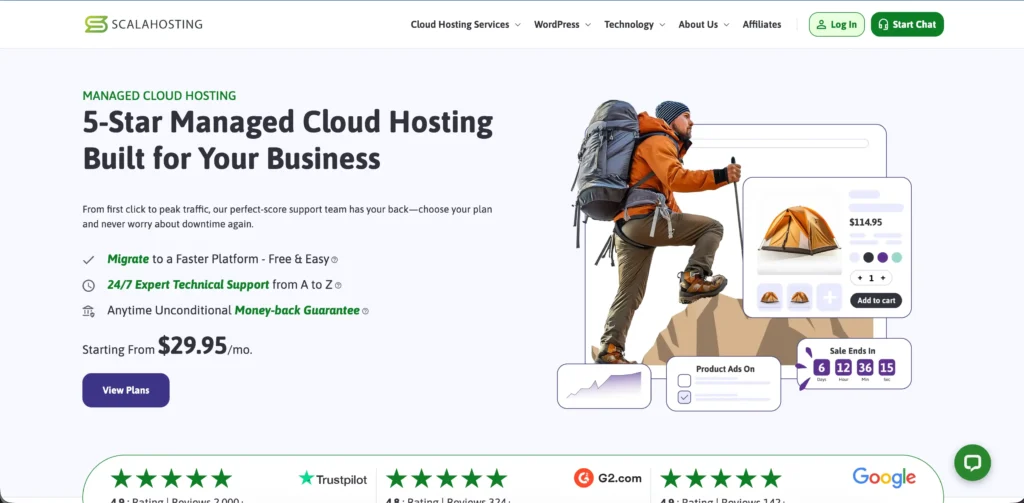Click the Google logo
Image resolution: width=1024 pixels, height=503 pixels.
coord(884,478)
